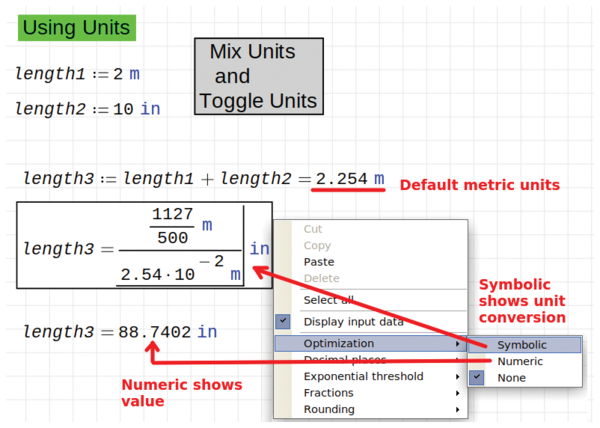This screenshot has width=600, height=428.
Task: Choose Numeric in the Optimization submenu
Action: coord(519,361)
